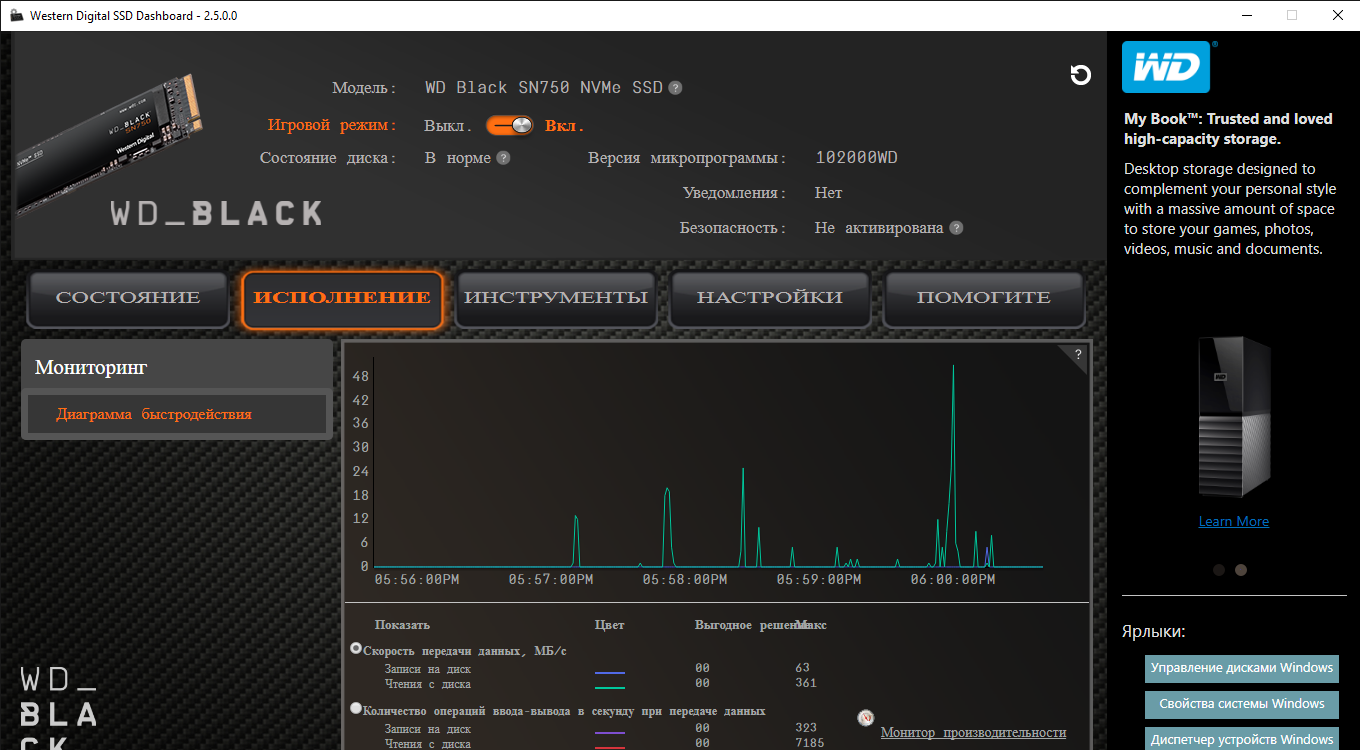
Task: Click the help icon beside «В норме»
Action: pyautogui.click(x=503, y=158)
